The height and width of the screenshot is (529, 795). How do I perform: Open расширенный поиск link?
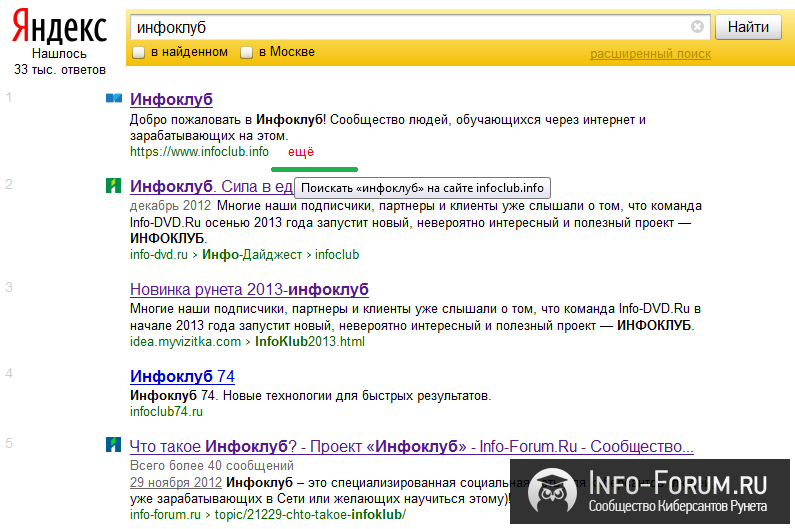click(651, 54)
